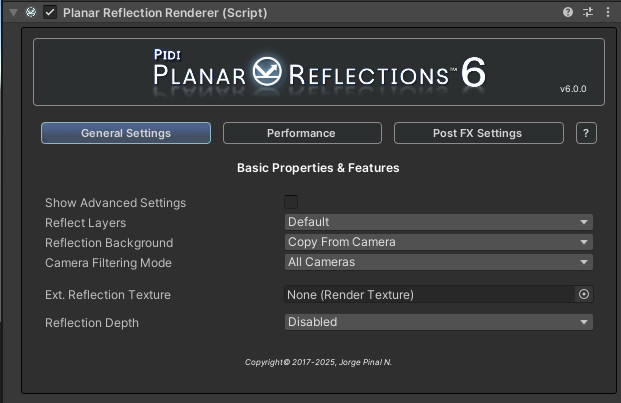Click the Copyright 2017-2025 Jorge Pinal N. text
621x403 pixels.
point(318,362)
